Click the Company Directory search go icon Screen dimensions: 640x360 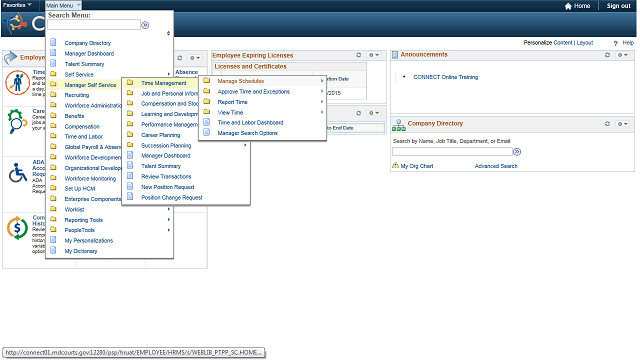pos(517,152)
